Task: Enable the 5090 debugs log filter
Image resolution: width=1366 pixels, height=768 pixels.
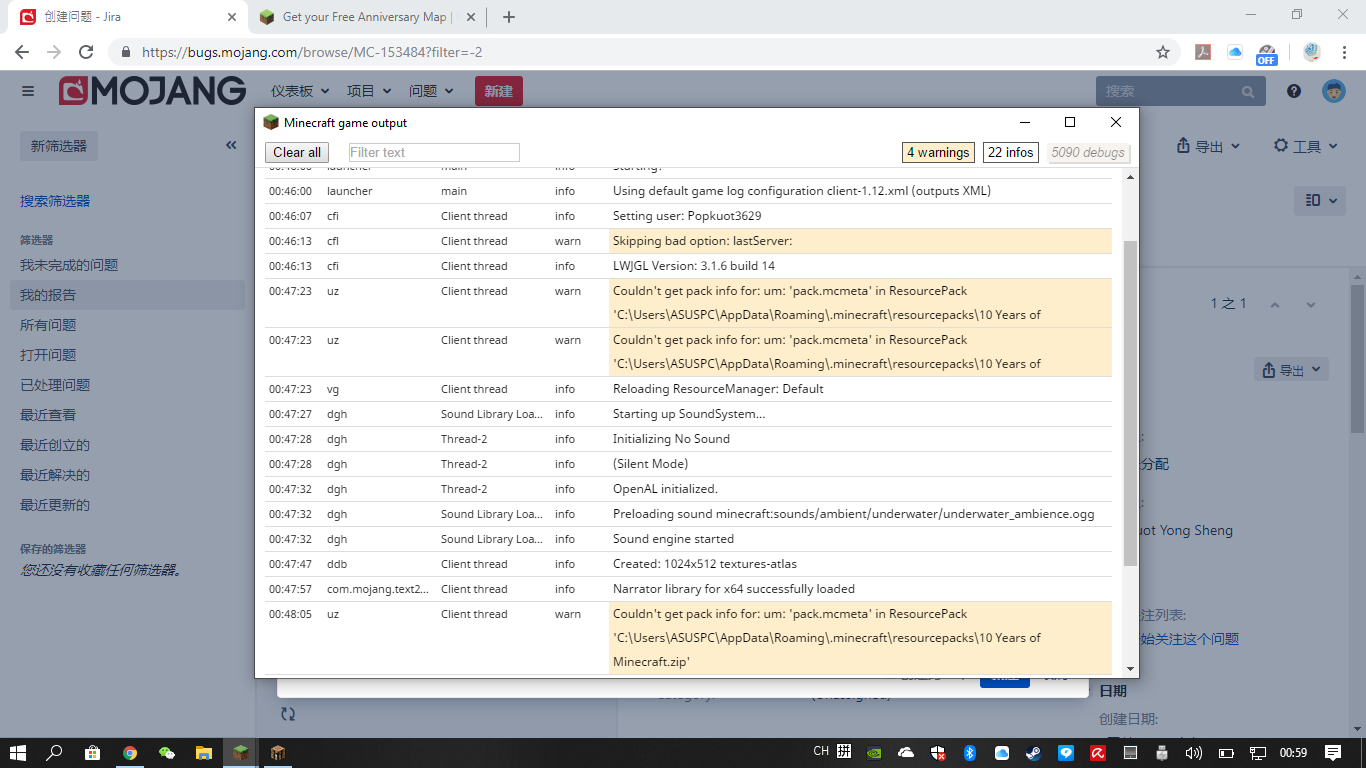Action: 1088,153
